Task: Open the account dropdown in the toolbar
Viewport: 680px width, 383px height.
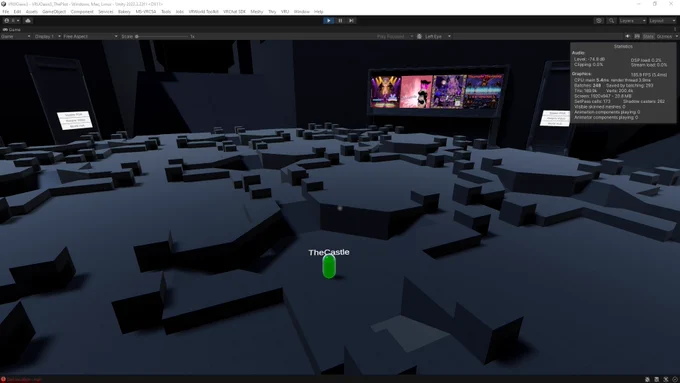Action: coord(11,20)
